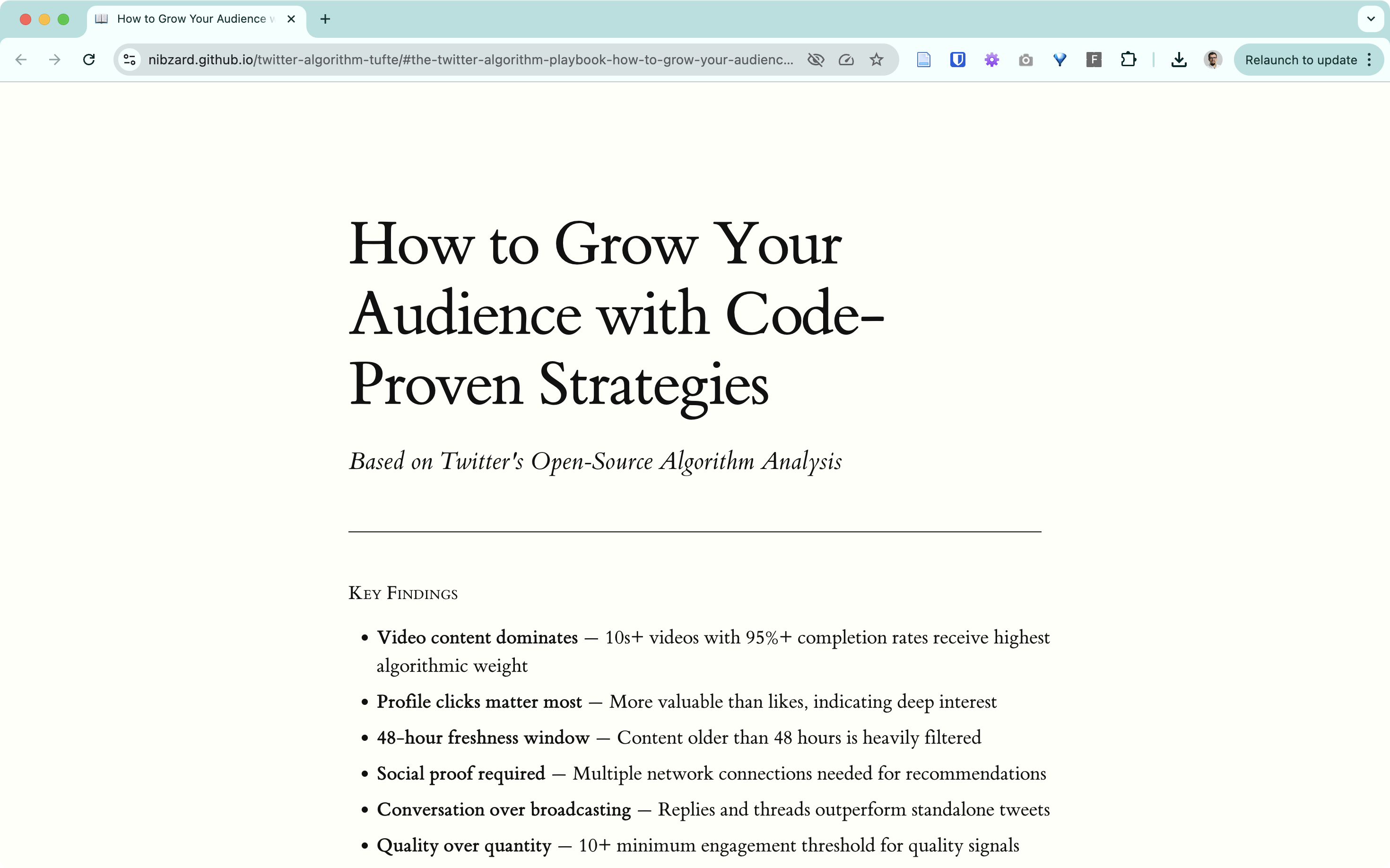Click the reload page icon
The height and width of the screenshot is (868, 1390).
tap(89, 59)
